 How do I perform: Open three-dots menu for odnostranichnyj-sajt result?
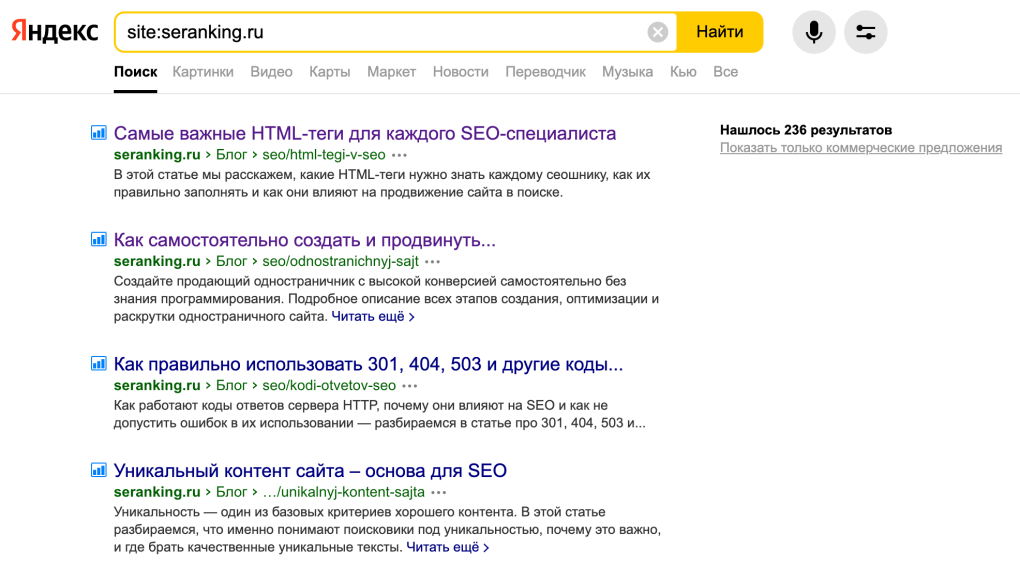coord(433,262)
